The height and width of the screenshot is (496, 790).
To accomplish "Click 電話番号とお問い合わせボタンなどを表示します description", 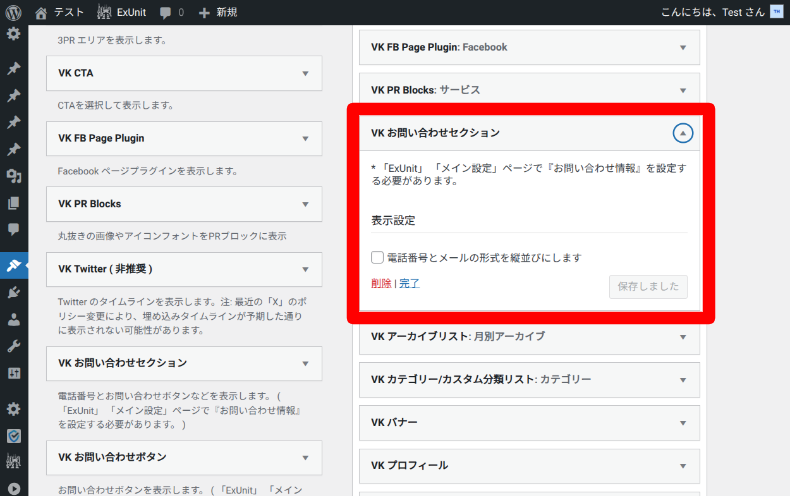I will coord(179,410).
